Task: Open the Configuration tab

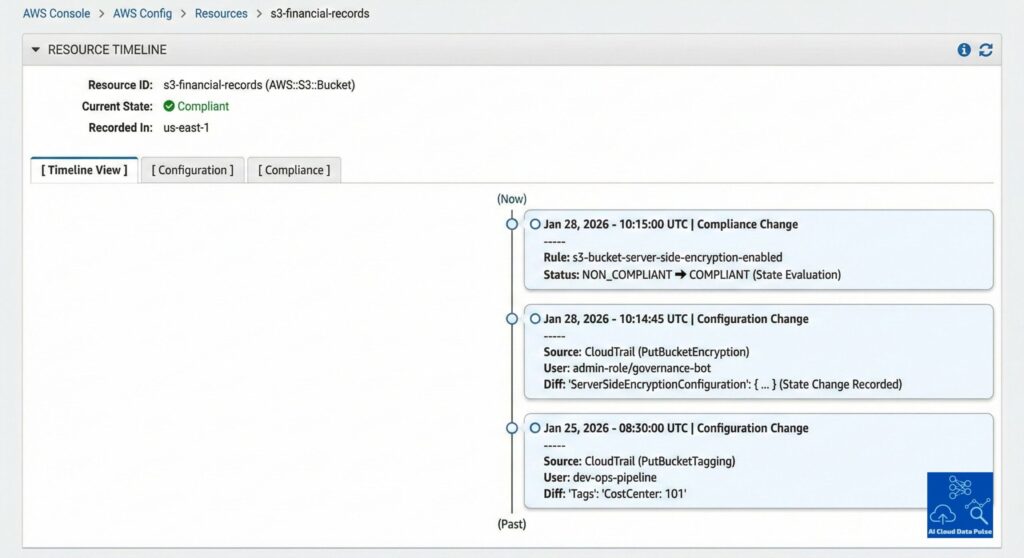Action: (x=193, y=170)
